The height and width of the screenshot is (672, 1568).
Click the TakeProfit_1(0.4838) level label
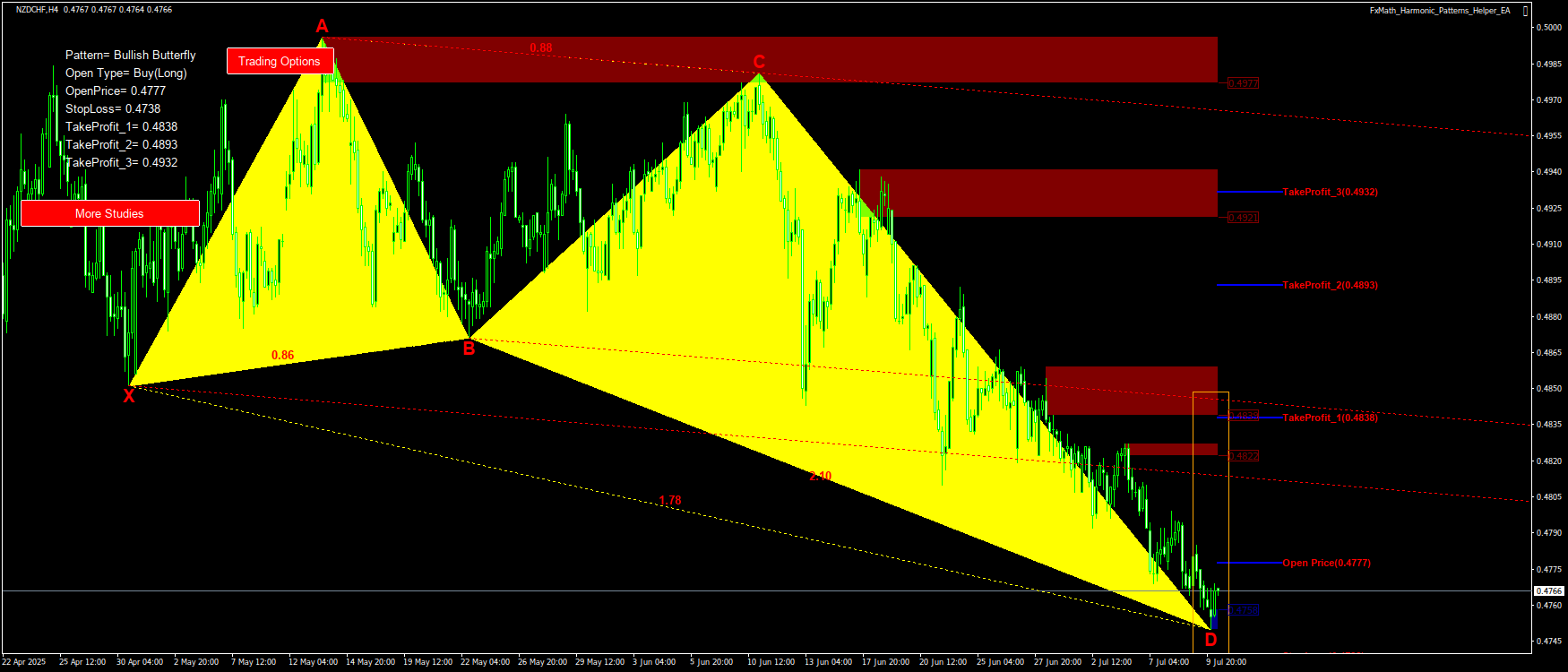click(1330, 418)
